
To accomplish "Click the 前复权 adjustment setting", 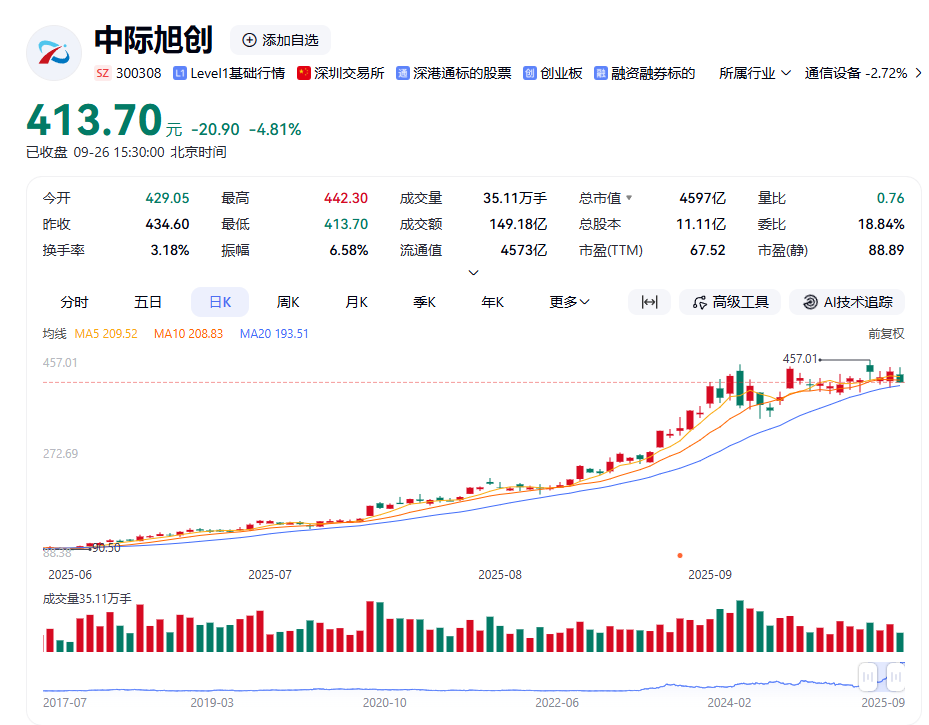I will pyautogui.click(x=885, y=333).
